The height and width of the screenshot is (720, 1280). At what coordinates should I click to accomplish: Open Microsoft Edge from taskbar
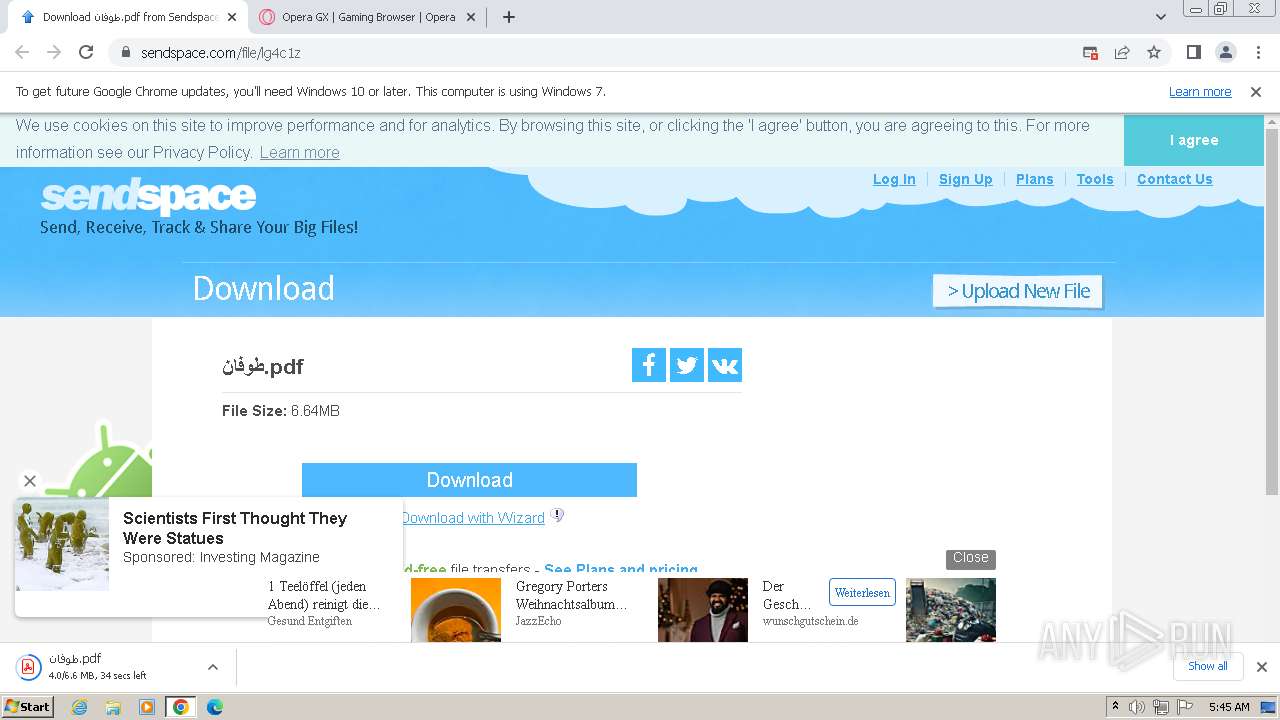click(215, 707)
